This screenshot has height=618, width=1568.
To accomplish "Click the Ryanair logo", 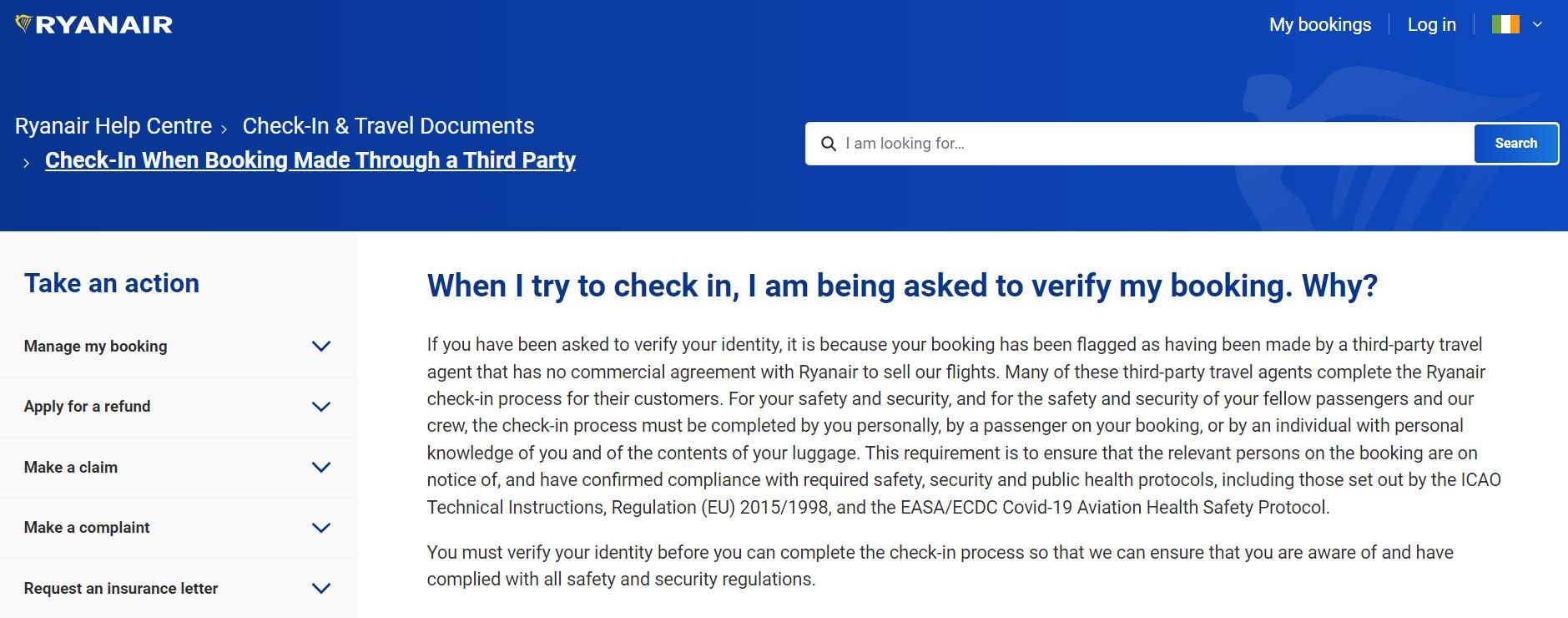I will pyautogui.click(x=94, y=25).
